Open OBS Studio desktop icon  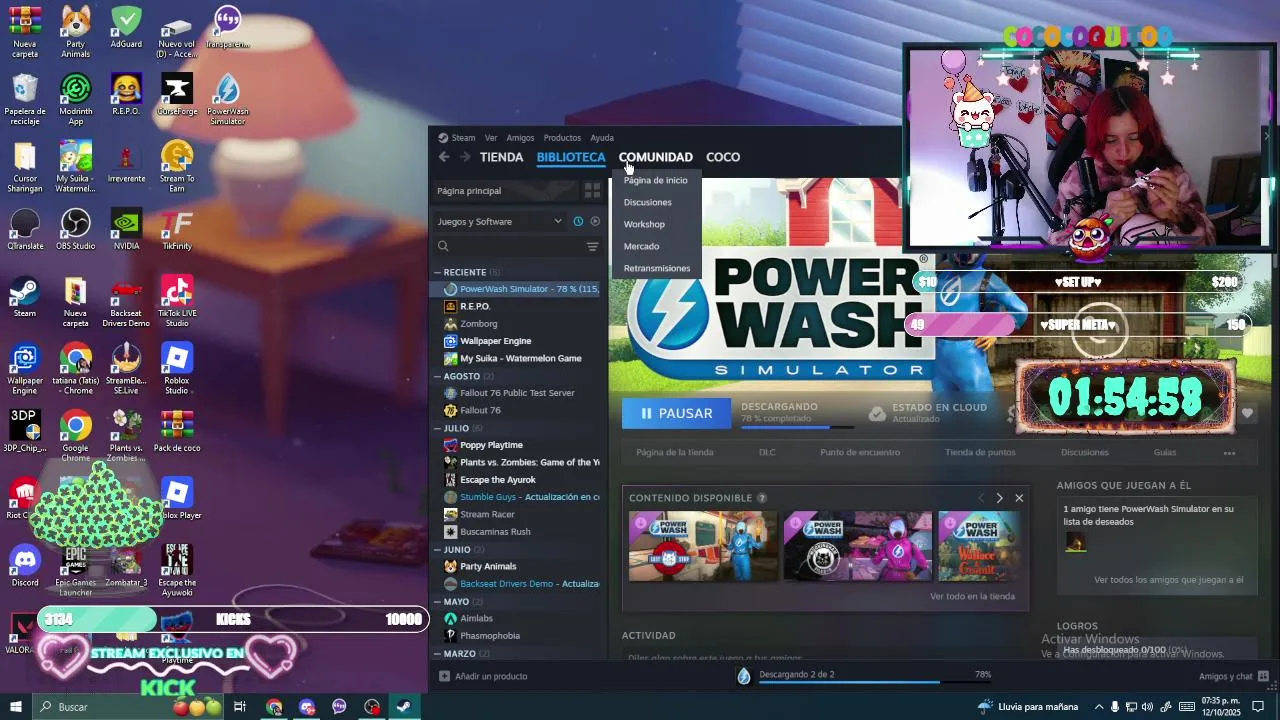(76, 230)
